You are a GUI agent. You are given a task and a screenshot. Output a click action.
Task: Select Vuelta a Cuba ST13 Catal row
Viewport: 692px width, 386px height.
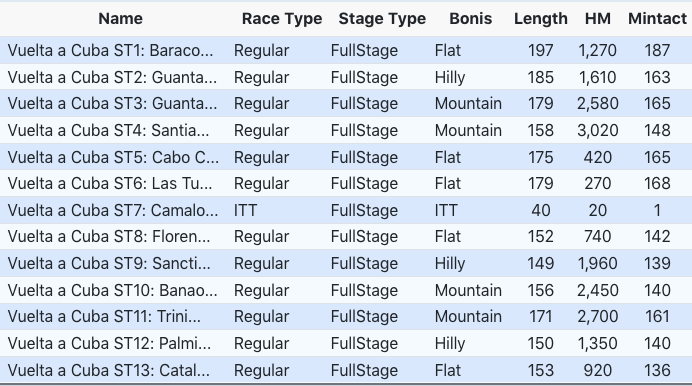coord(346,370)
